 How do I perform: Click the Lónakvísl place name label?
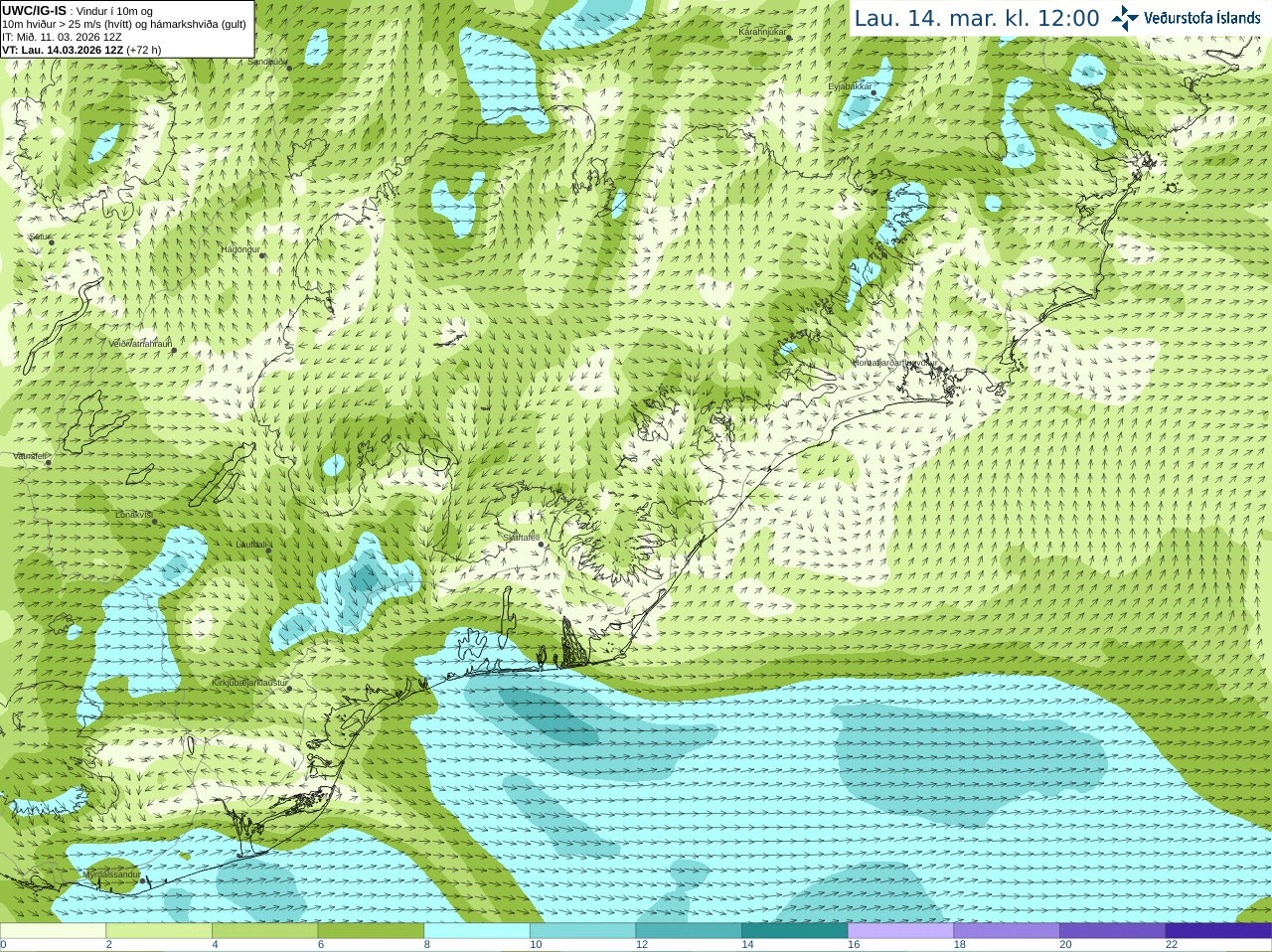[x=134, y=515]
